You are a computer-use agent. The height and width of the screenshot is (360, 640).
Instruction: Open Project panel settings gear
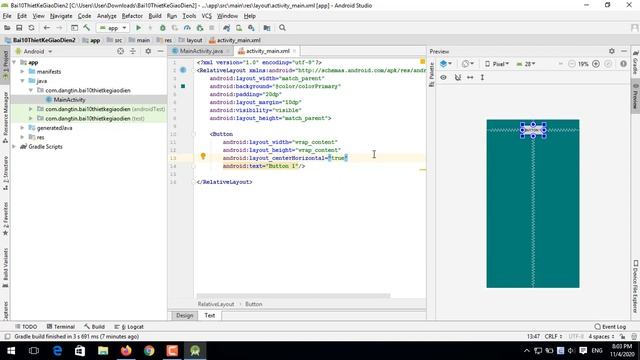click(148, 51)
